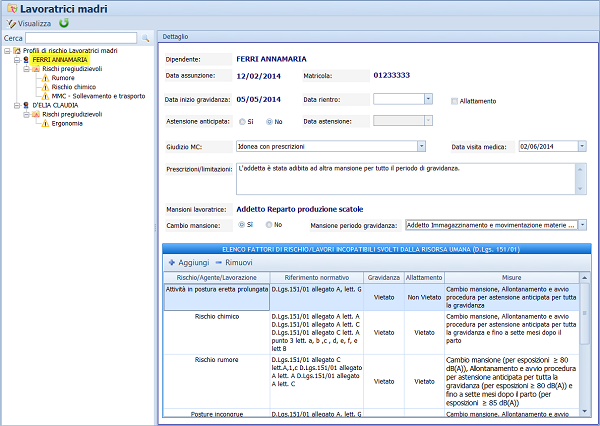
Task: Open the Giudizio MC dropdown
Action: [421, 146]
